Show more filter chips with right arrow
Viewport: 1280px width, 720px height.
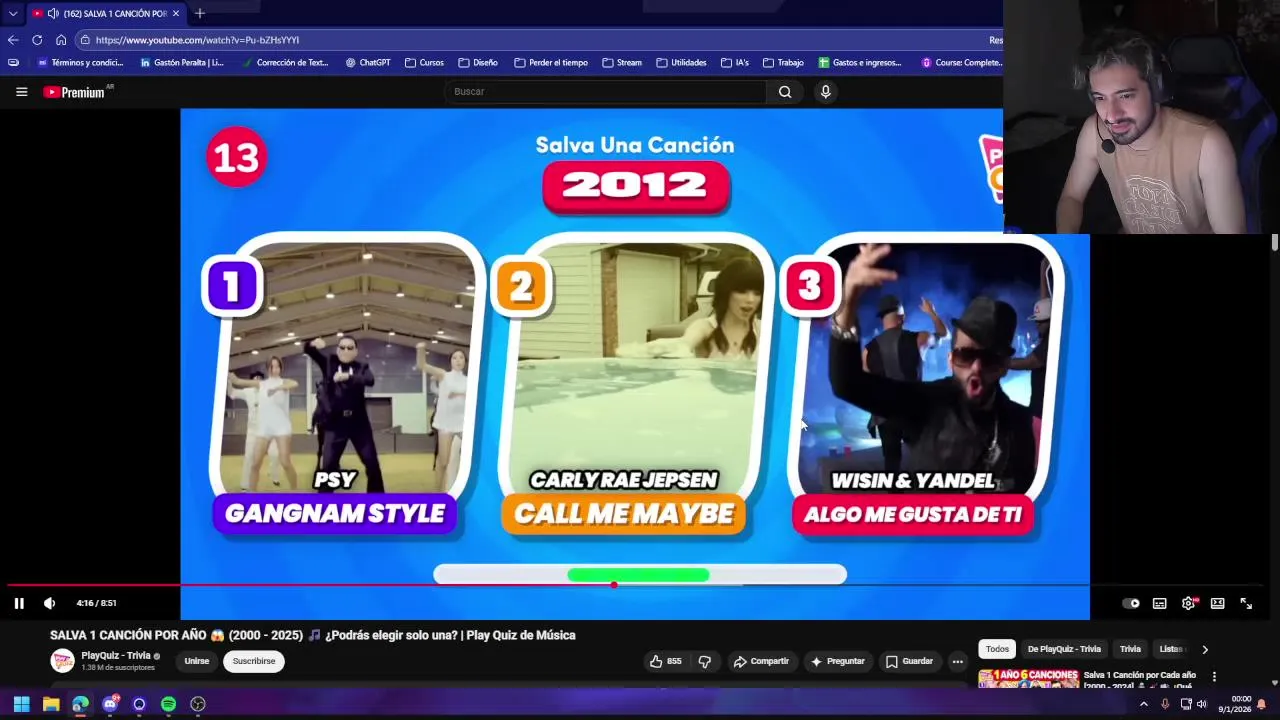[1205, 649]
